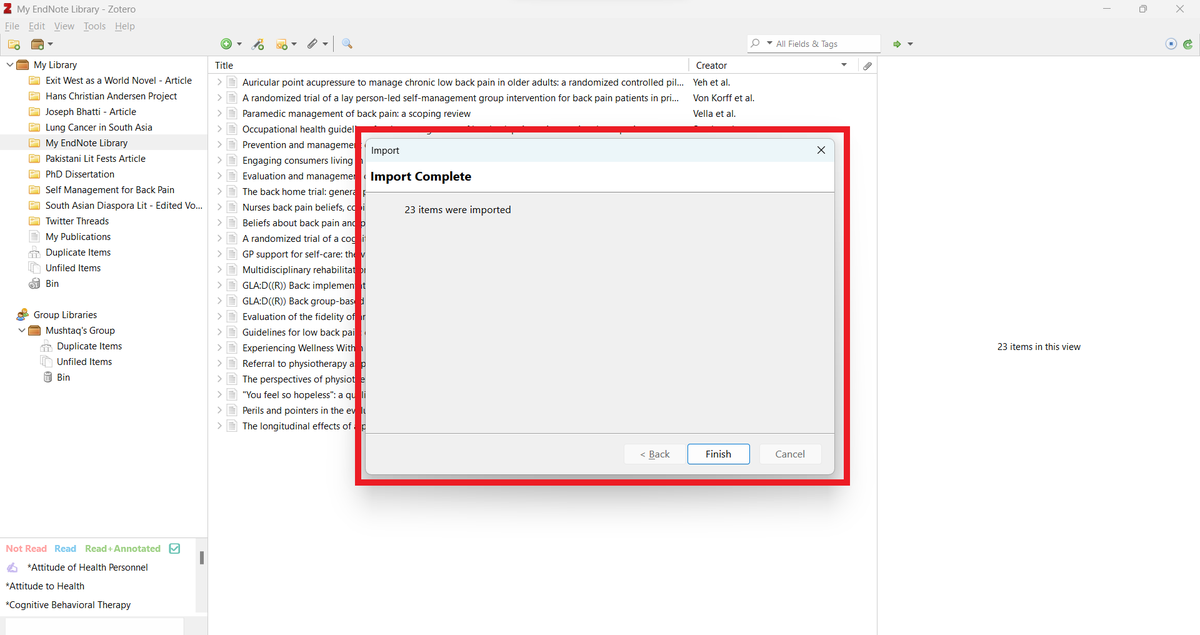Sort items by Title column header

[x=450, y=65]
